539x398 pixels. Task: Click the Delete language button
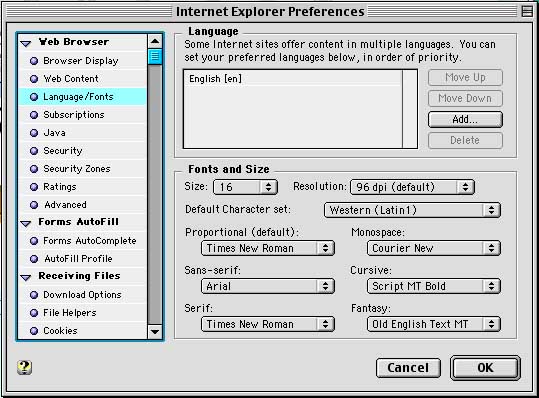pos(465,140)
